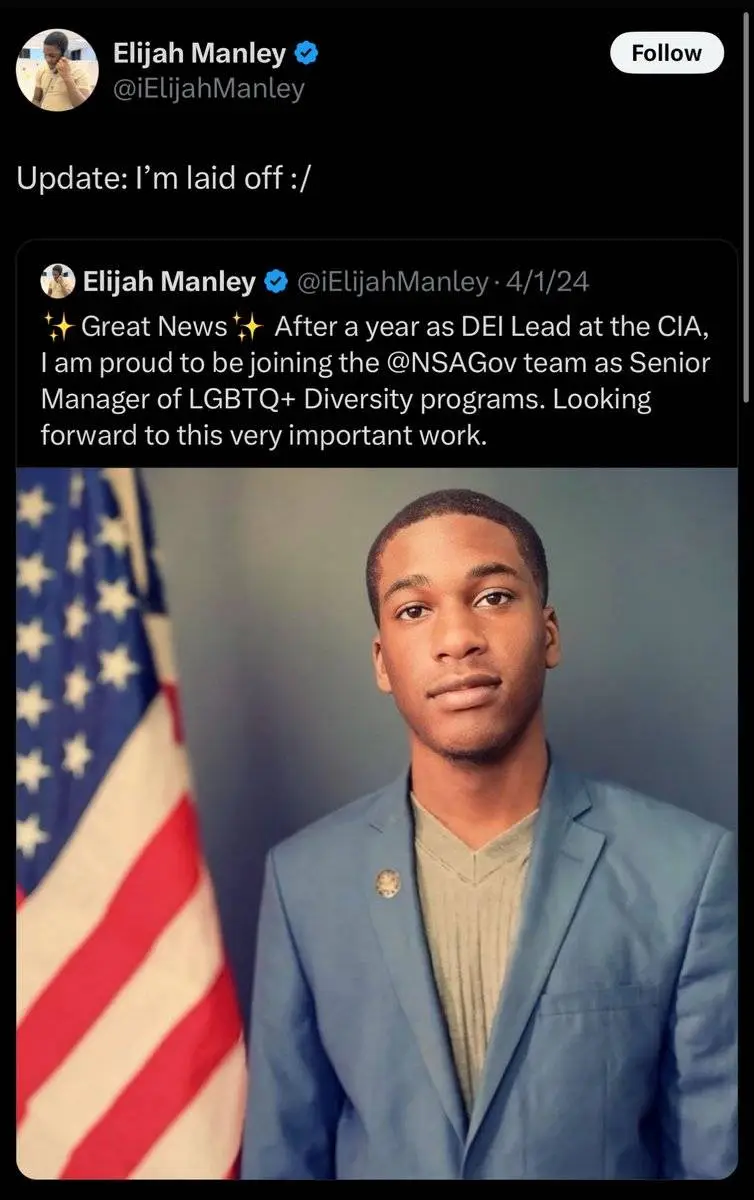754x1200 pixels.
Task: Click sparkle emoji before "Great News"
Action: [56, 326]
